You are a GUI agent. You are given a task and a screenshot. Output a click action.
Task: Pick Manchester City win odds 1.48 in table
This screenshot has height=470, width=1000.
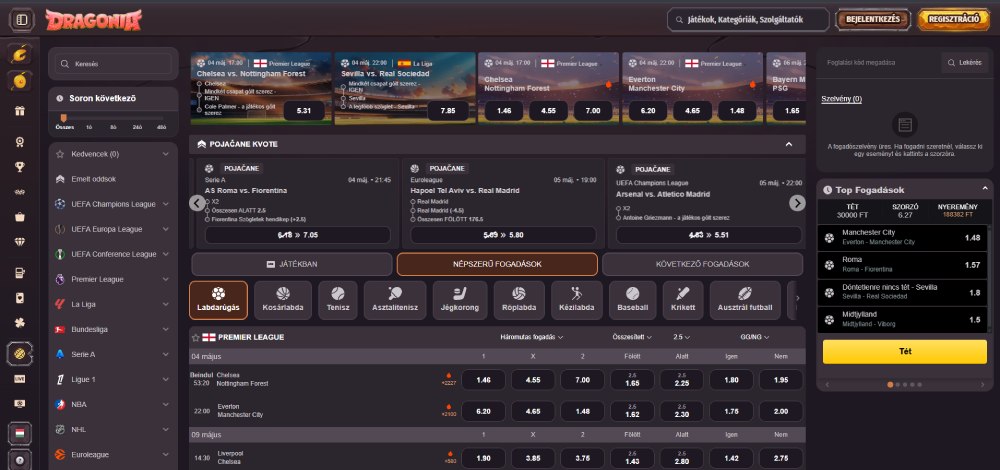click(x=582, y=411)
